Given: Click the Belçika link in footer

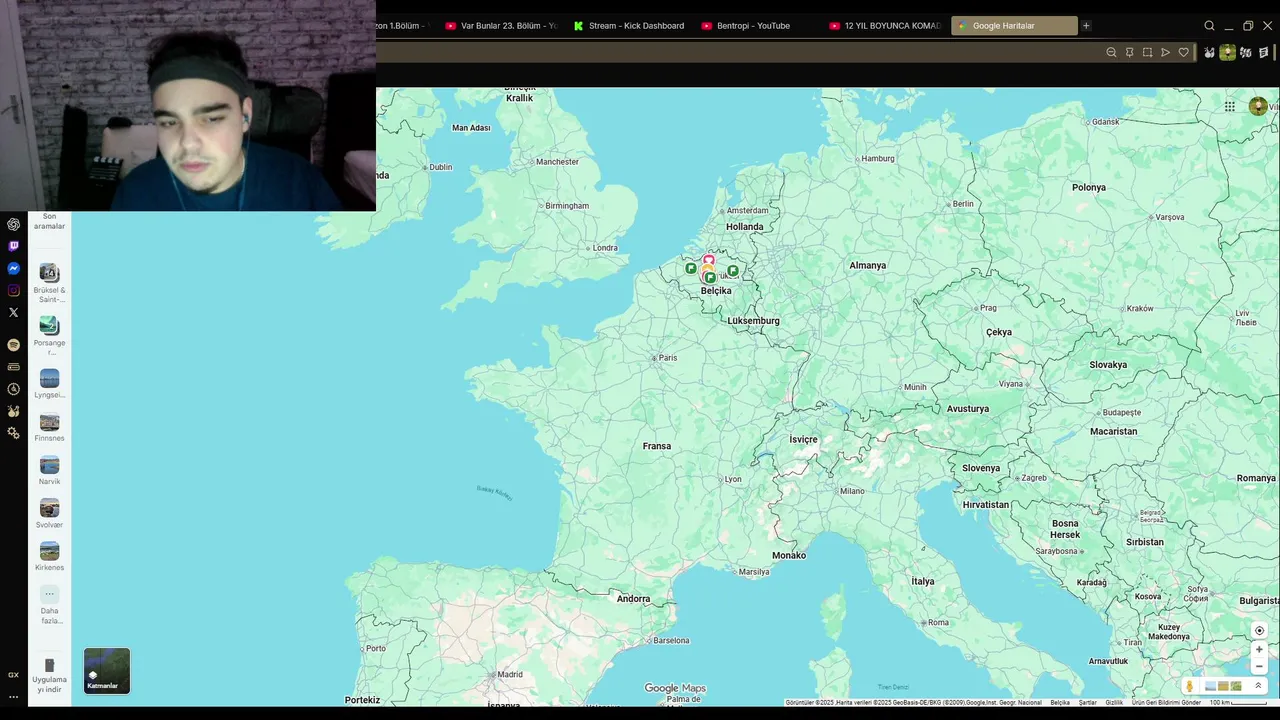Looking at the screenshot, I should pos(1060,703).
